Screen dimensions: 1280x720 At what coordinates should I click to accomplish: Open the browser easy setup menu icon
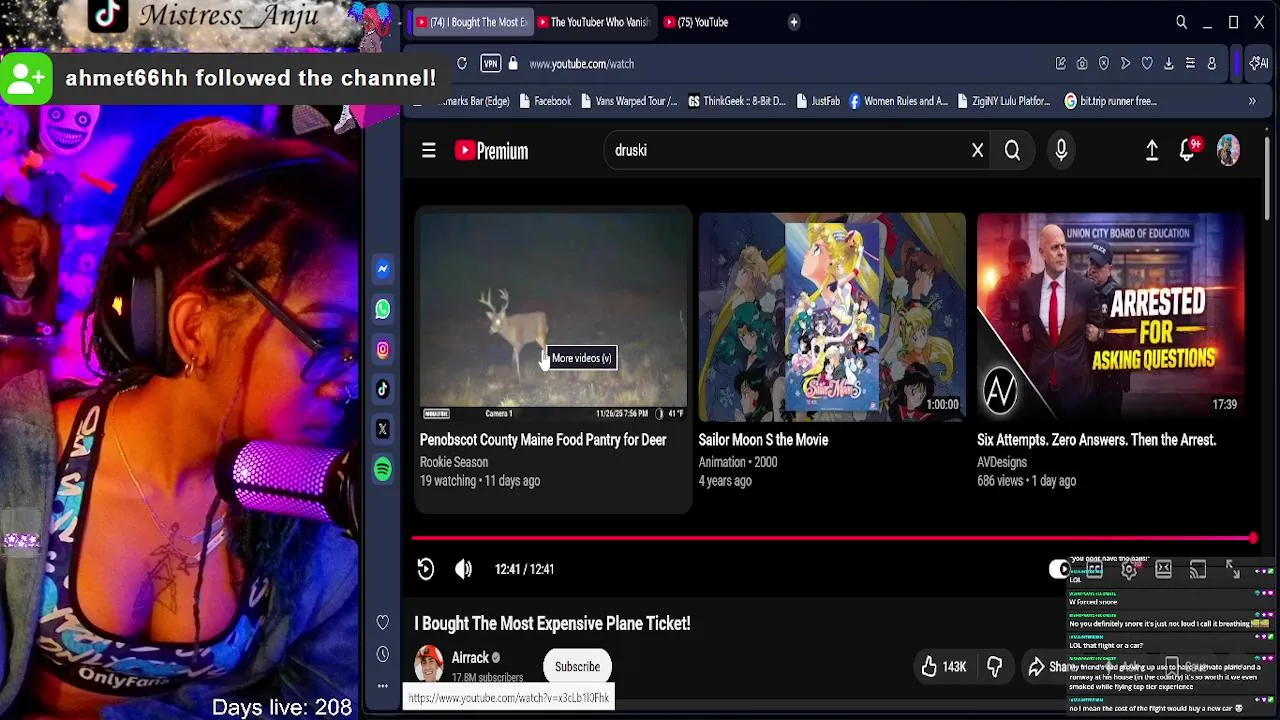point(1190,64)
